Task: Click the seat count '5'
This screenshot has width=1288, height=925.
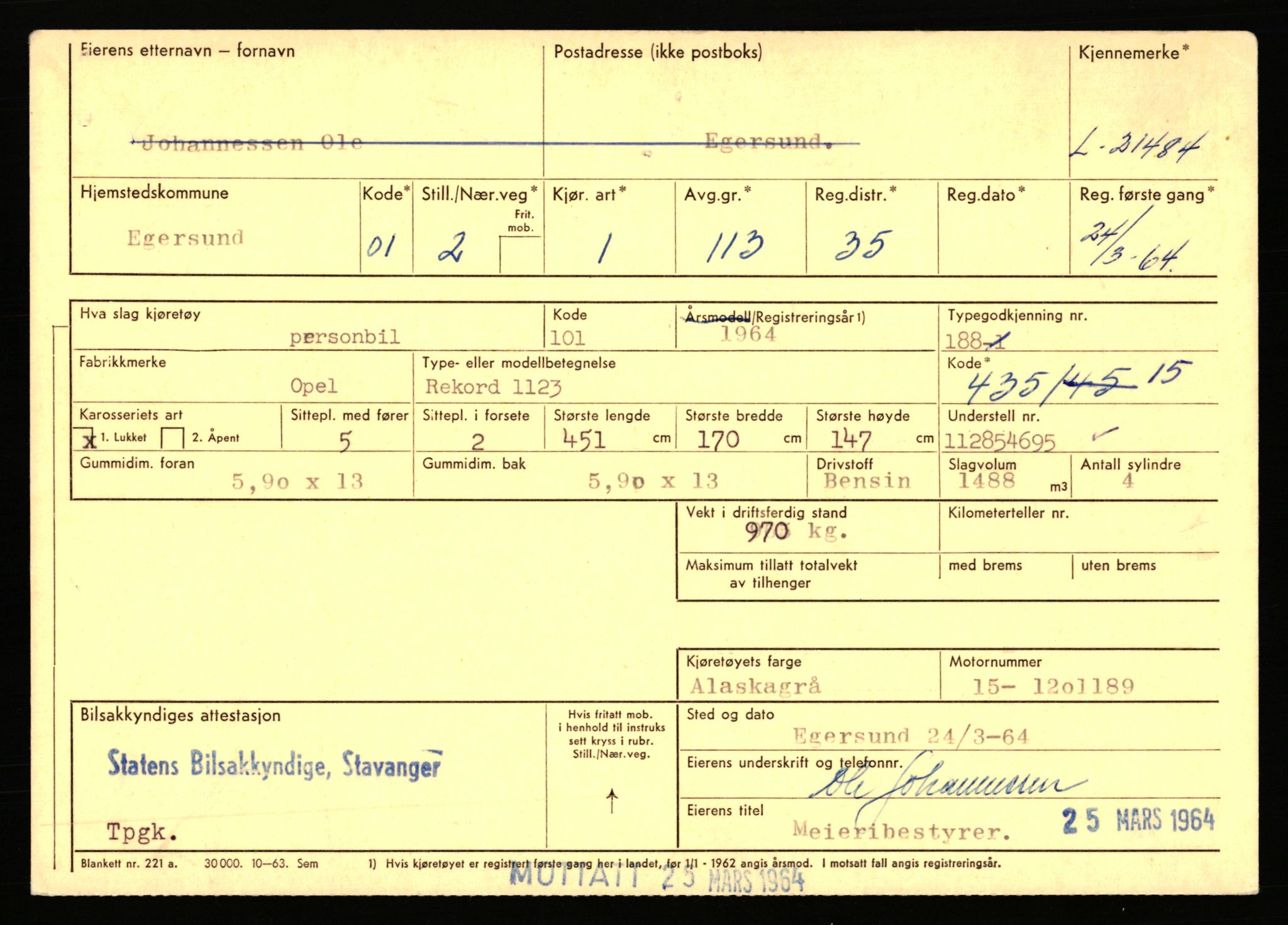Action: [345, 442]
